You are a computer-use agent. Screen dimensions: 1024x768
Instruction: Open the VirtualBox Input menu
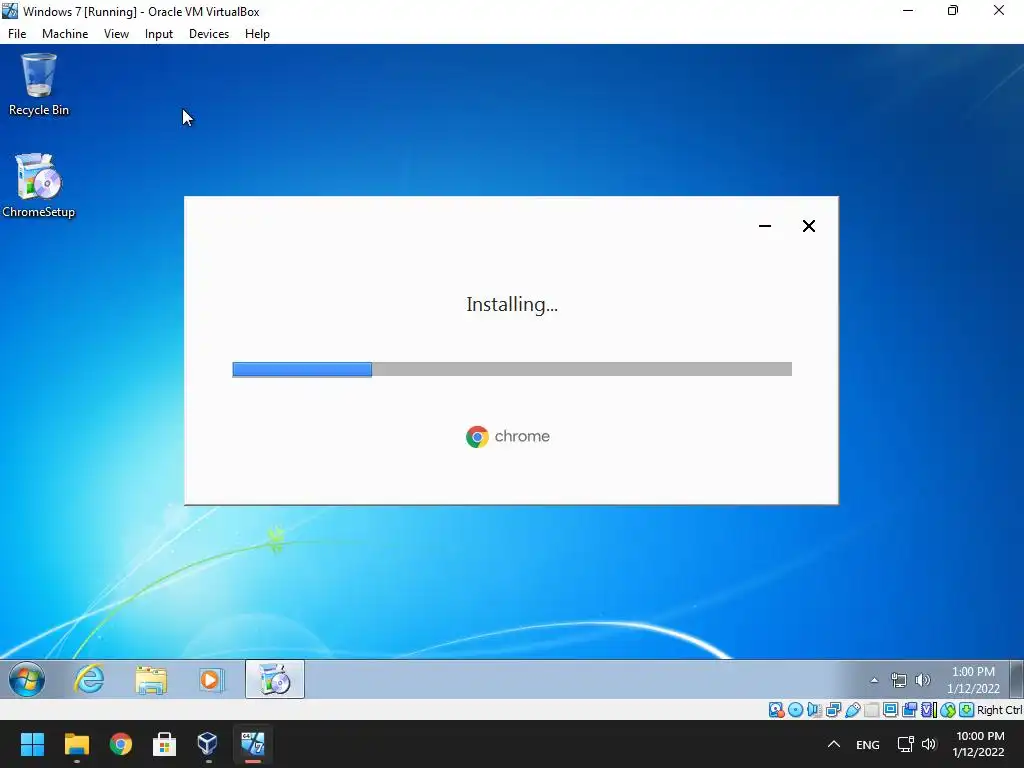[x=159, y=34]
